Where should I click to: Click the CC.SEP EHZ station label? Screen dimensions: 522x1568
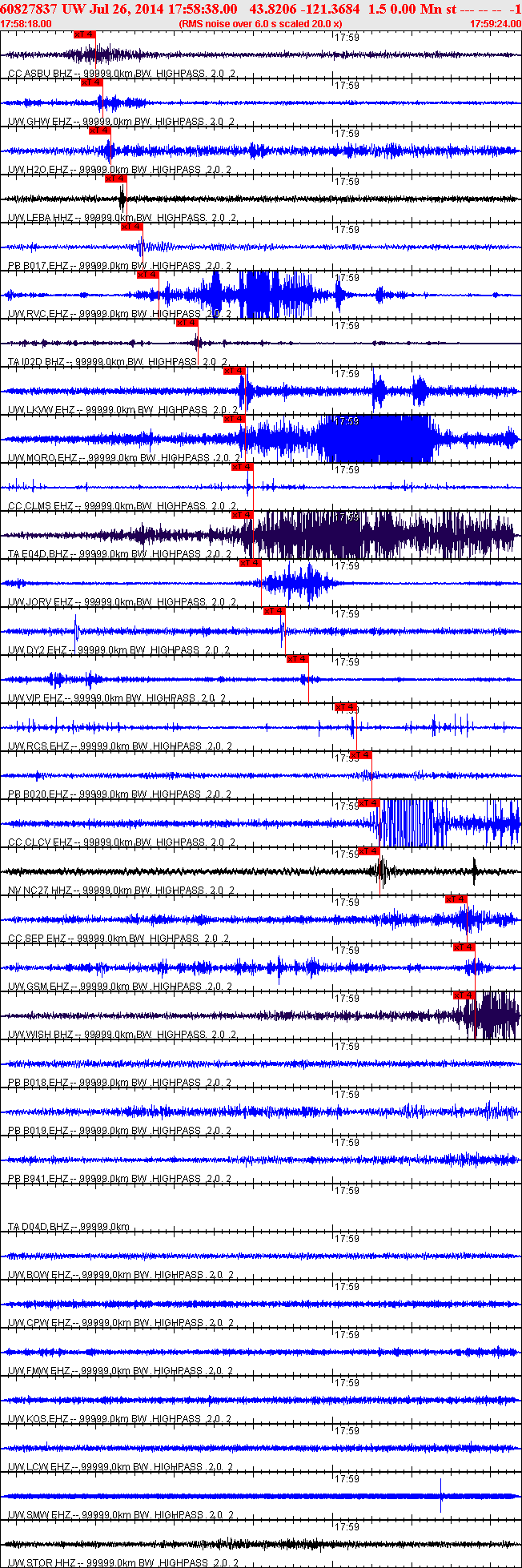[x=118, y=939]
